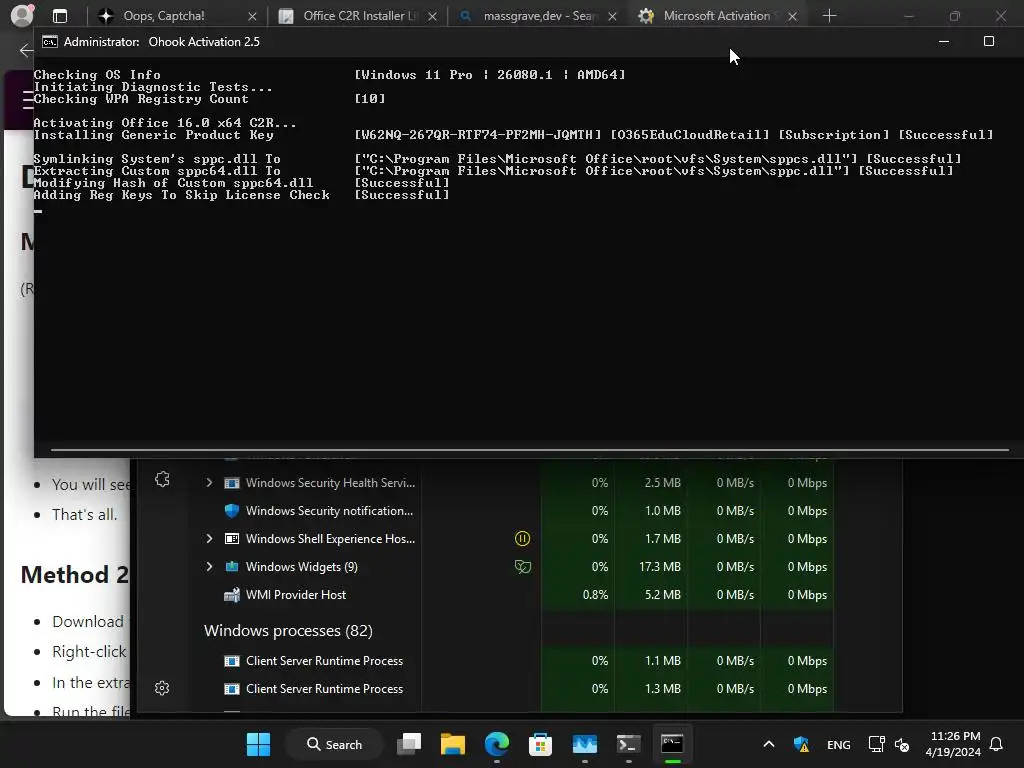
Task: Open Task Manager settings gear
Action: coord(162,688)
